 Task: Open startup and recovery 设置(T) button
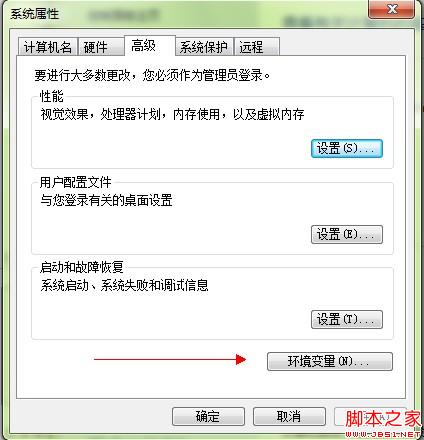tap(347, 320)
